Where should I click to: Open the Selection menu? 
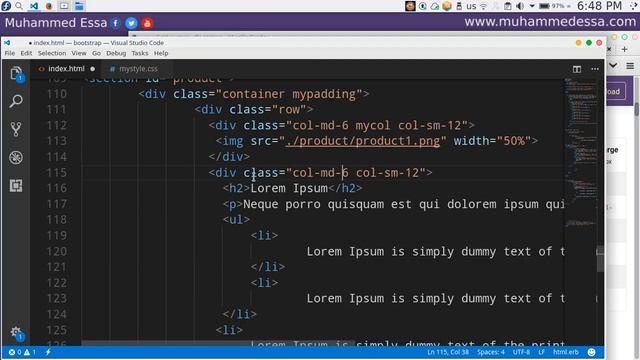[x=52, y=53]
